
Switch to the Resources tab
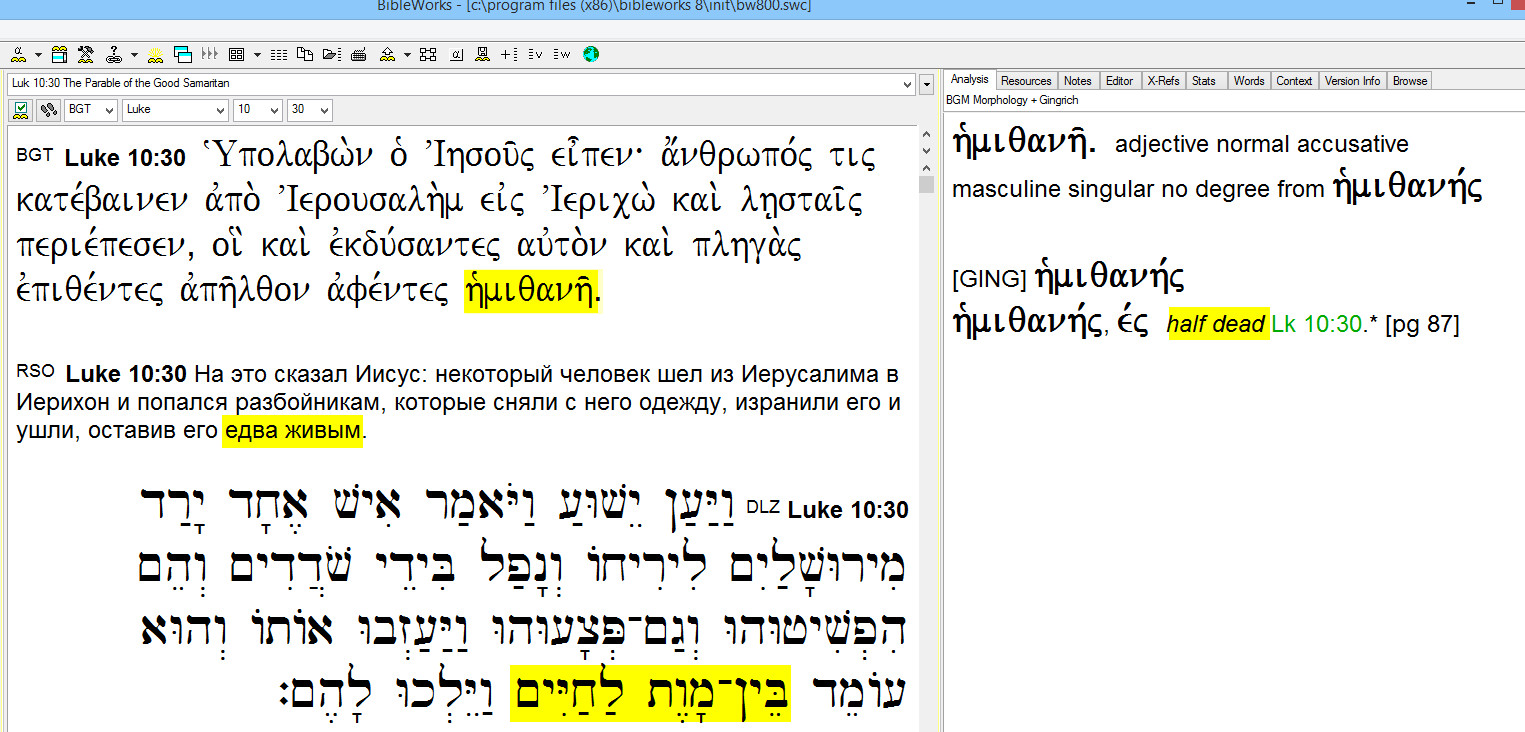[x=1026, y=81]
